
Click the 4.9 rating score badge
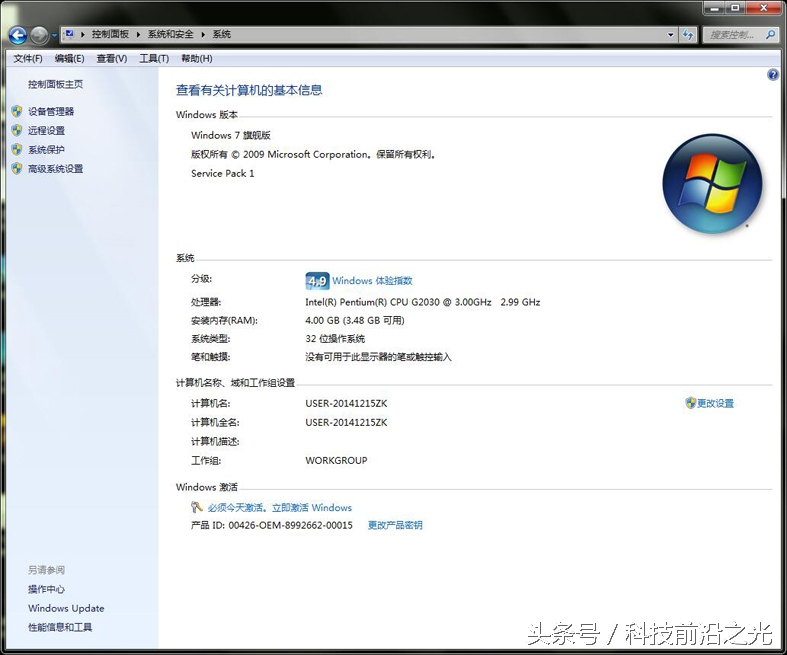tap(317, 281)
